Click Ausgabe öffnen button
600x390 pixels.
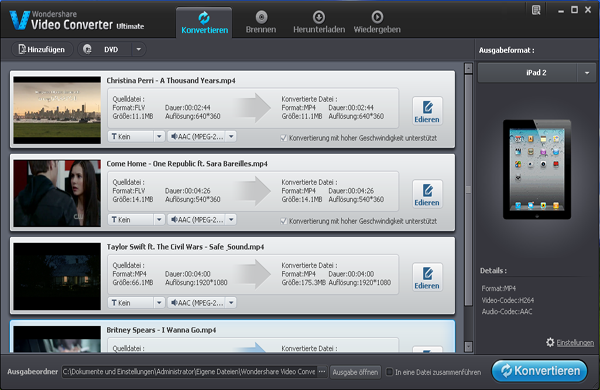pos(355,372)
